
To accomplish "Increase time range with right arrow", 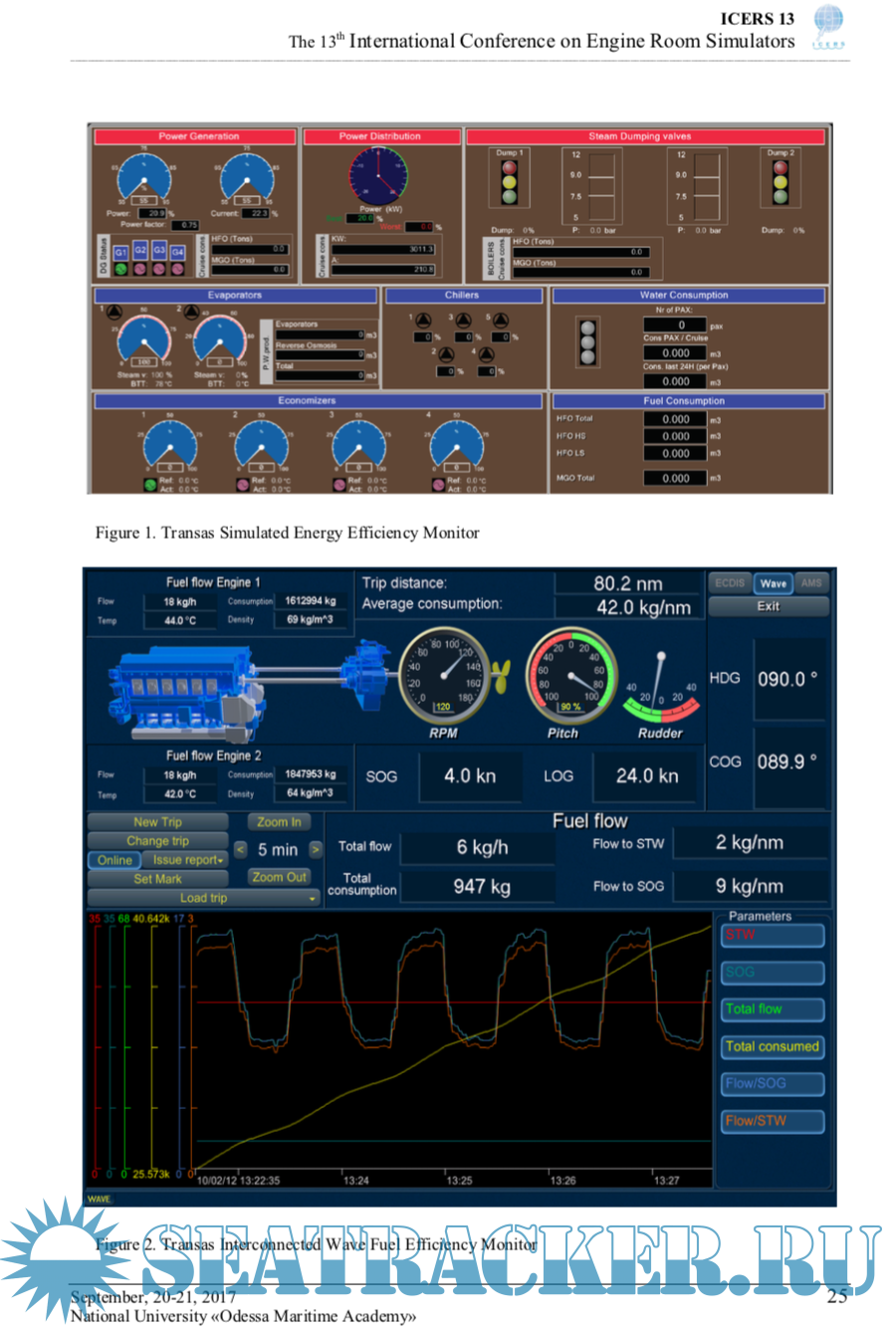I will 316,849.
